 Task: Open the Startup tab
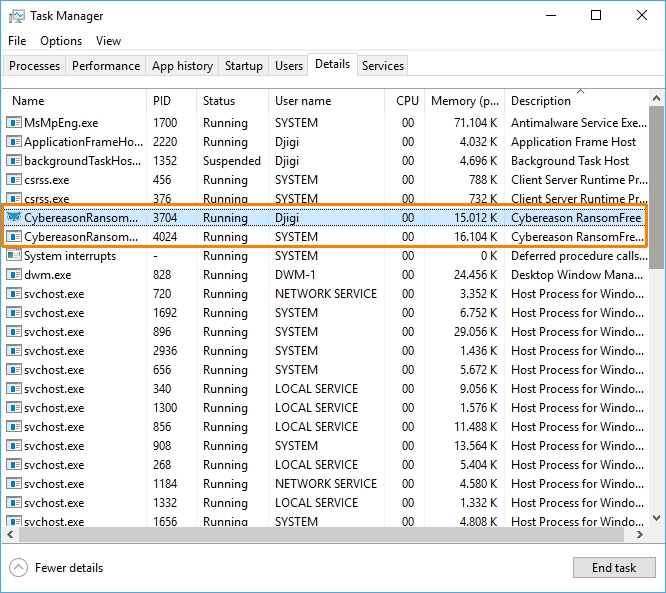click(243, 66)
